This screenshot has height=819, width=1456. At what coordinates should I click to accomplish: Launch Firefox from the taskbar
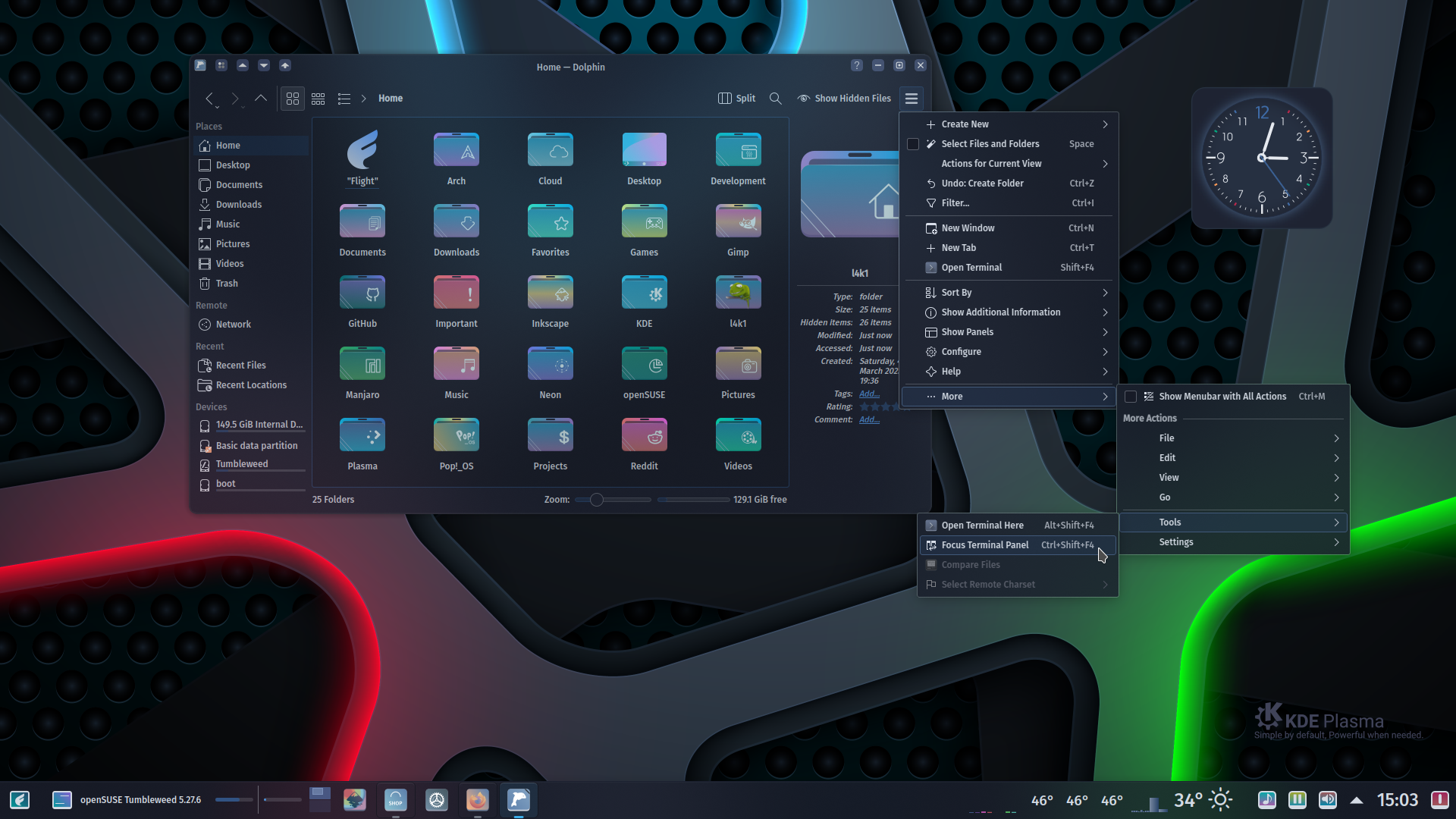477,799
